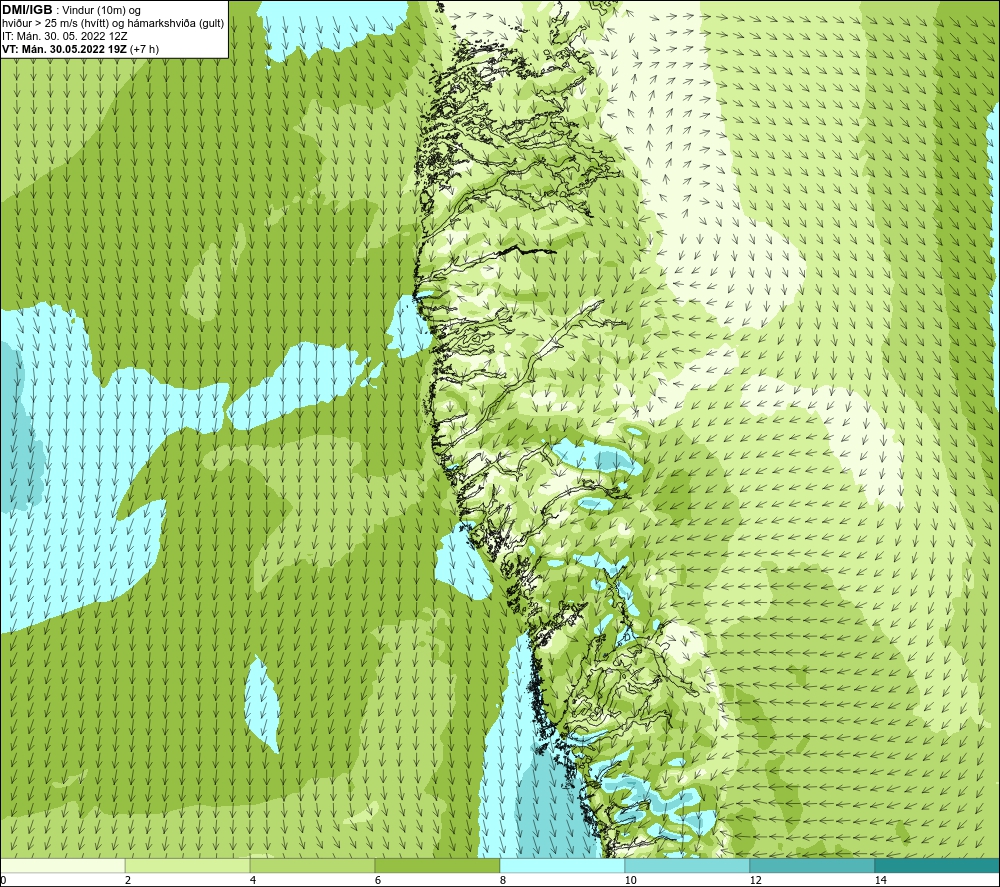Click the 4–6 m/s green swatch
This screenshot has width=1000, height=887.
click(x=312, y=865)
